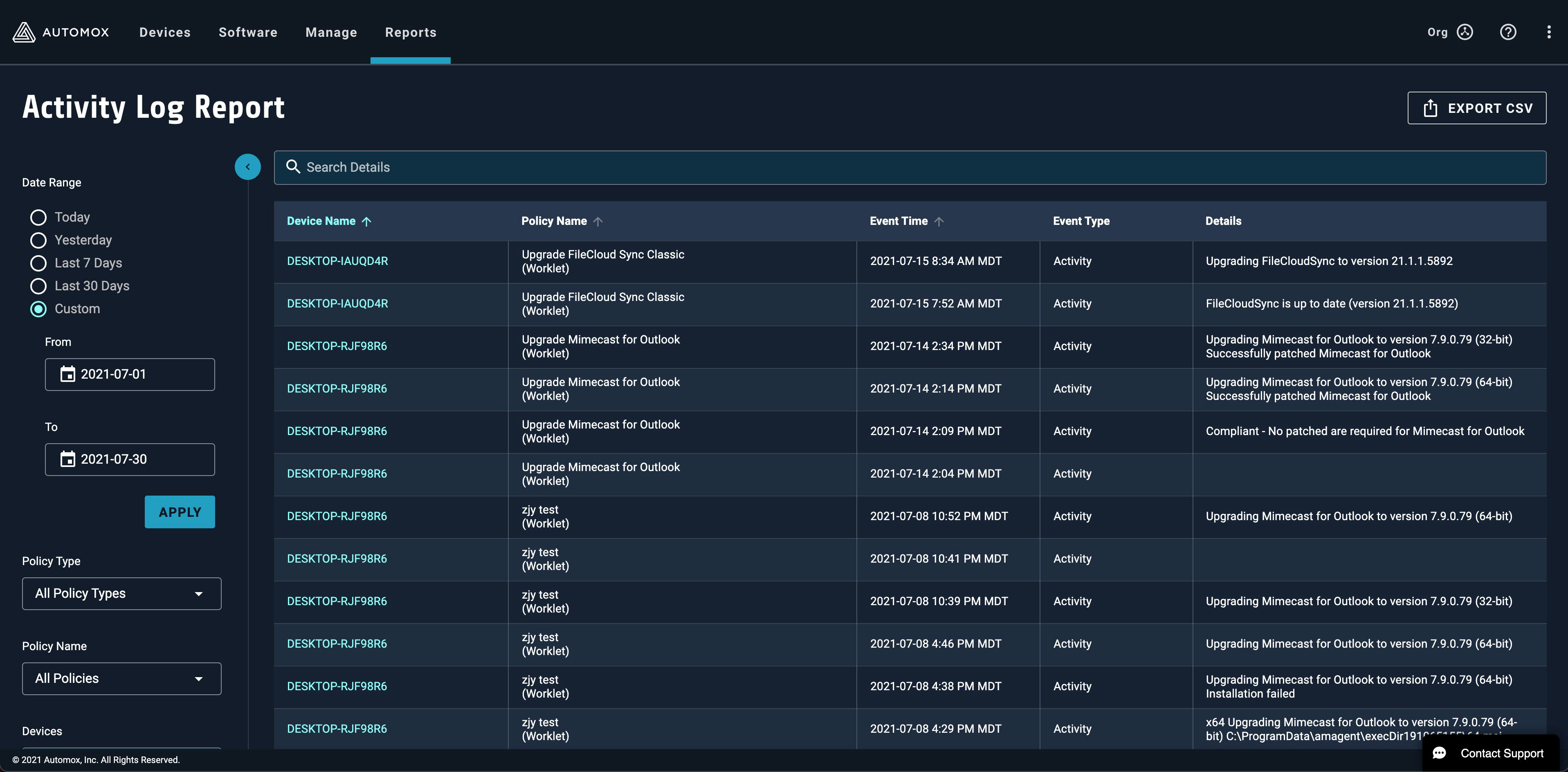Go to the Devices menu
This screenshot has width=1568, height=772.
[x=164, y=32]
